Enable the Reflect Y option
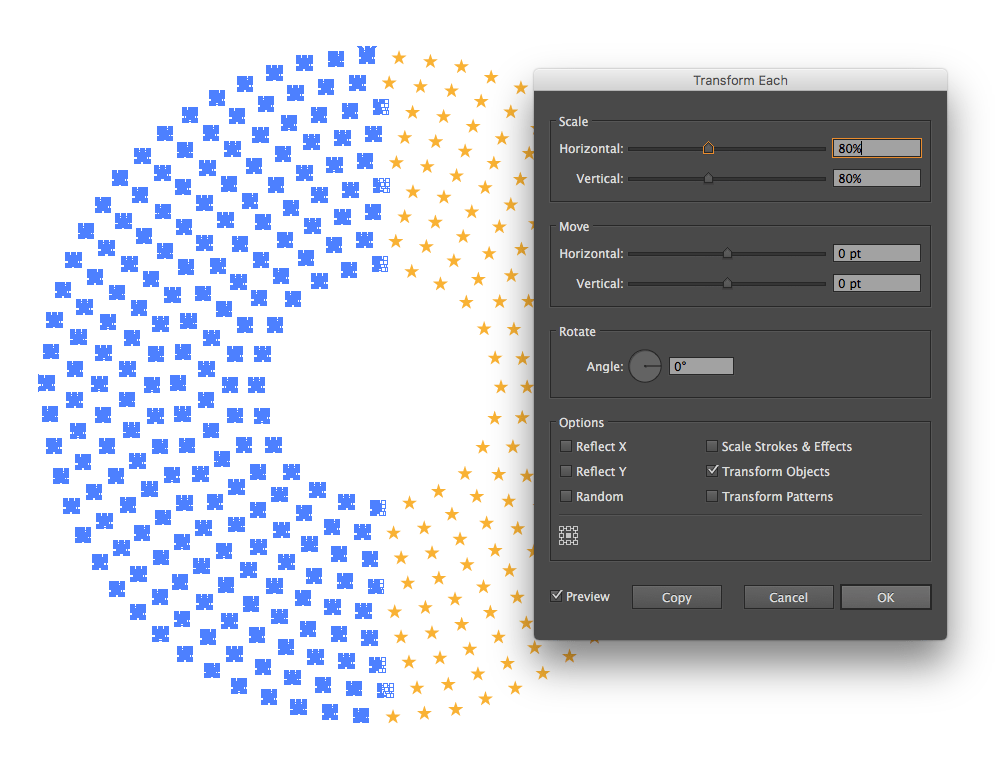This screenshot has width=995, height=768. 566,471
